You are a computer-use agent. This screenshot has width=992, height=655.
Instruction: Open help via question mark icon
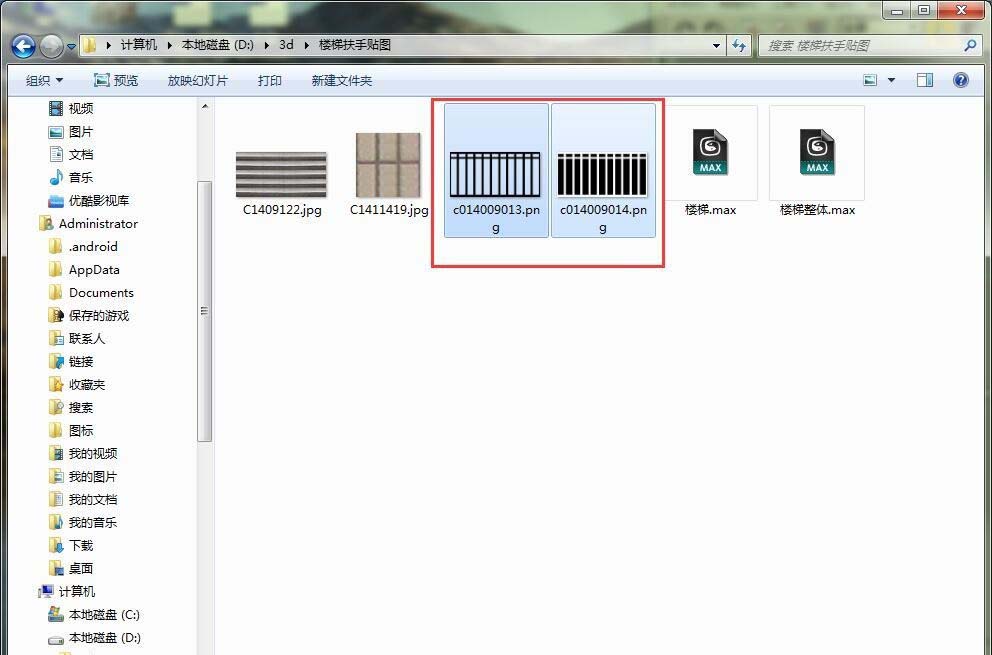(960, 80)
